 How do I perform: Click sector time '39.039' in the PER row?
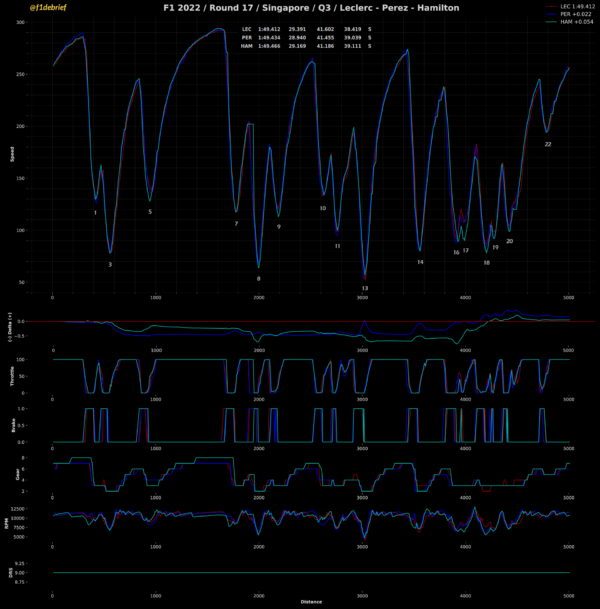tap(353, 38)
